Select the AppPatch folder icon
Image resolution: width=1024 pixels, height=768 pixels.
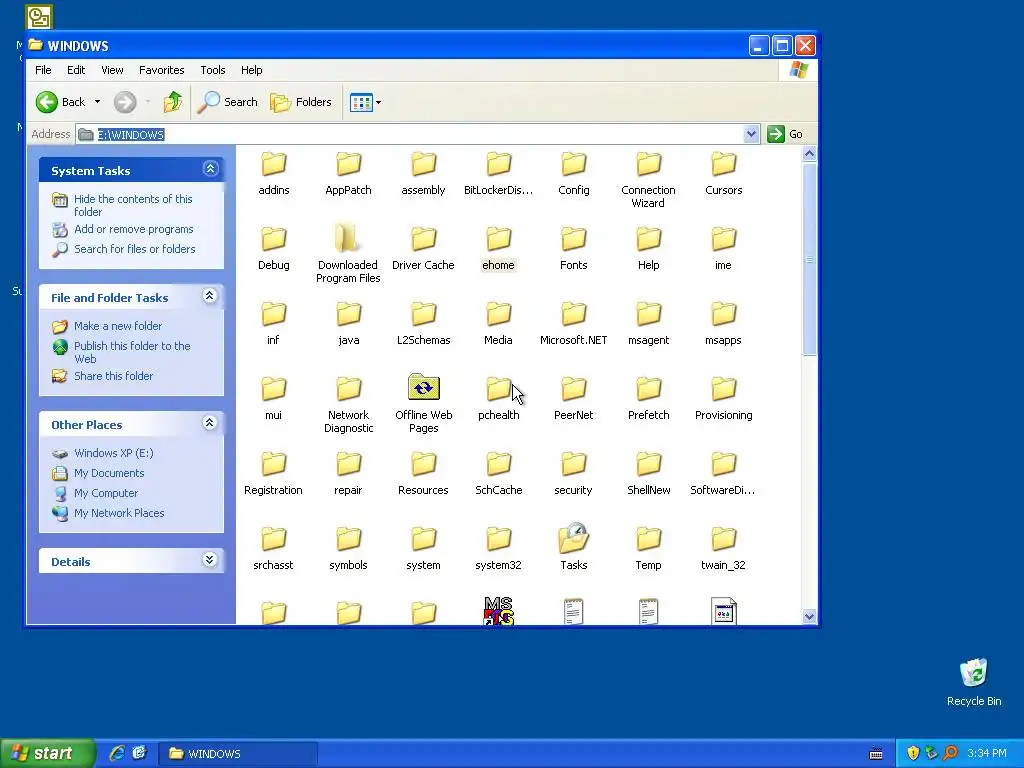tap(349, 165)
